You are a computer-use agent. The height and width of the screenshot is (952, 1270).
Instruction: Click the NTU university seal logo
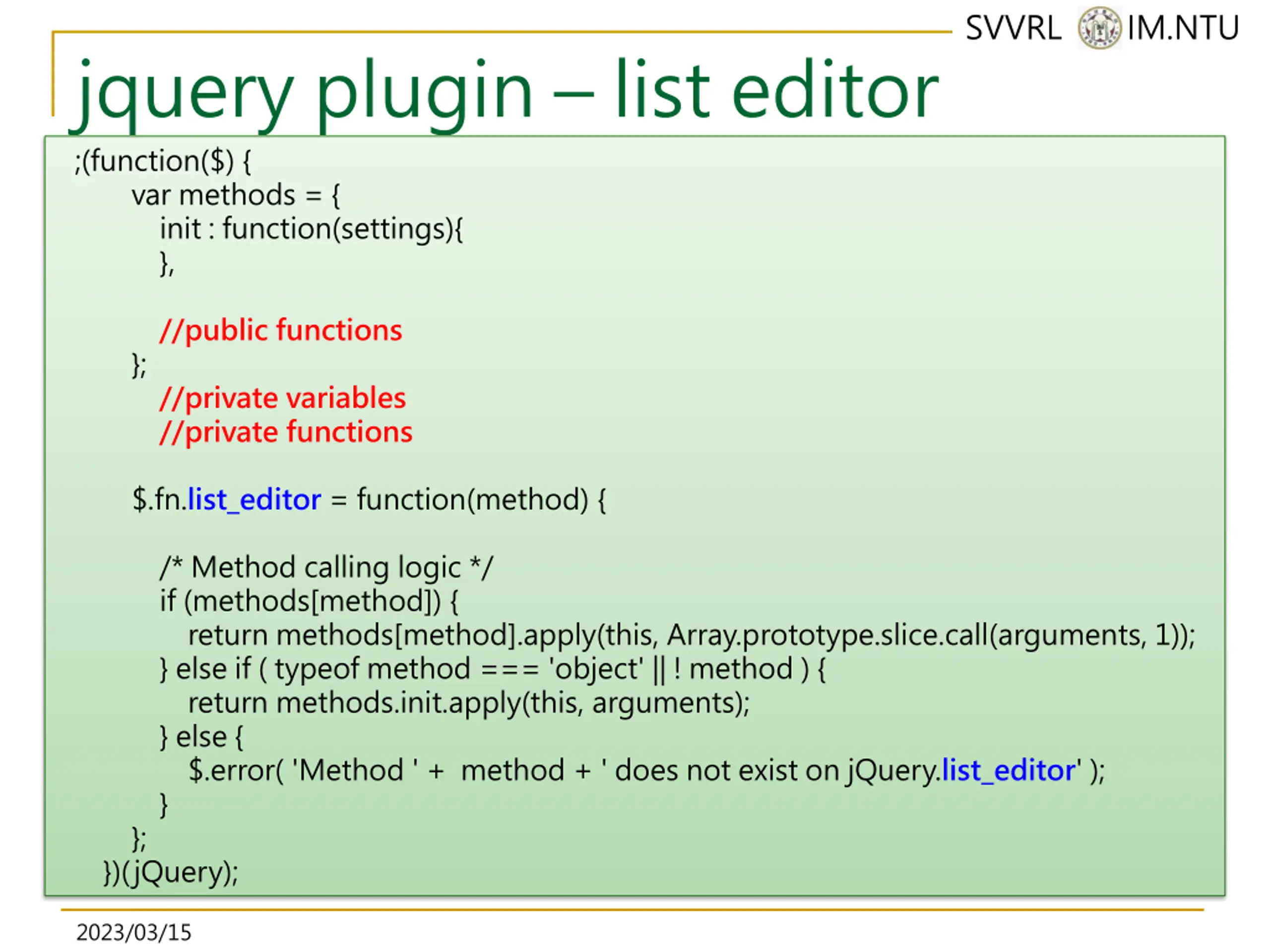pos(1099,28)
